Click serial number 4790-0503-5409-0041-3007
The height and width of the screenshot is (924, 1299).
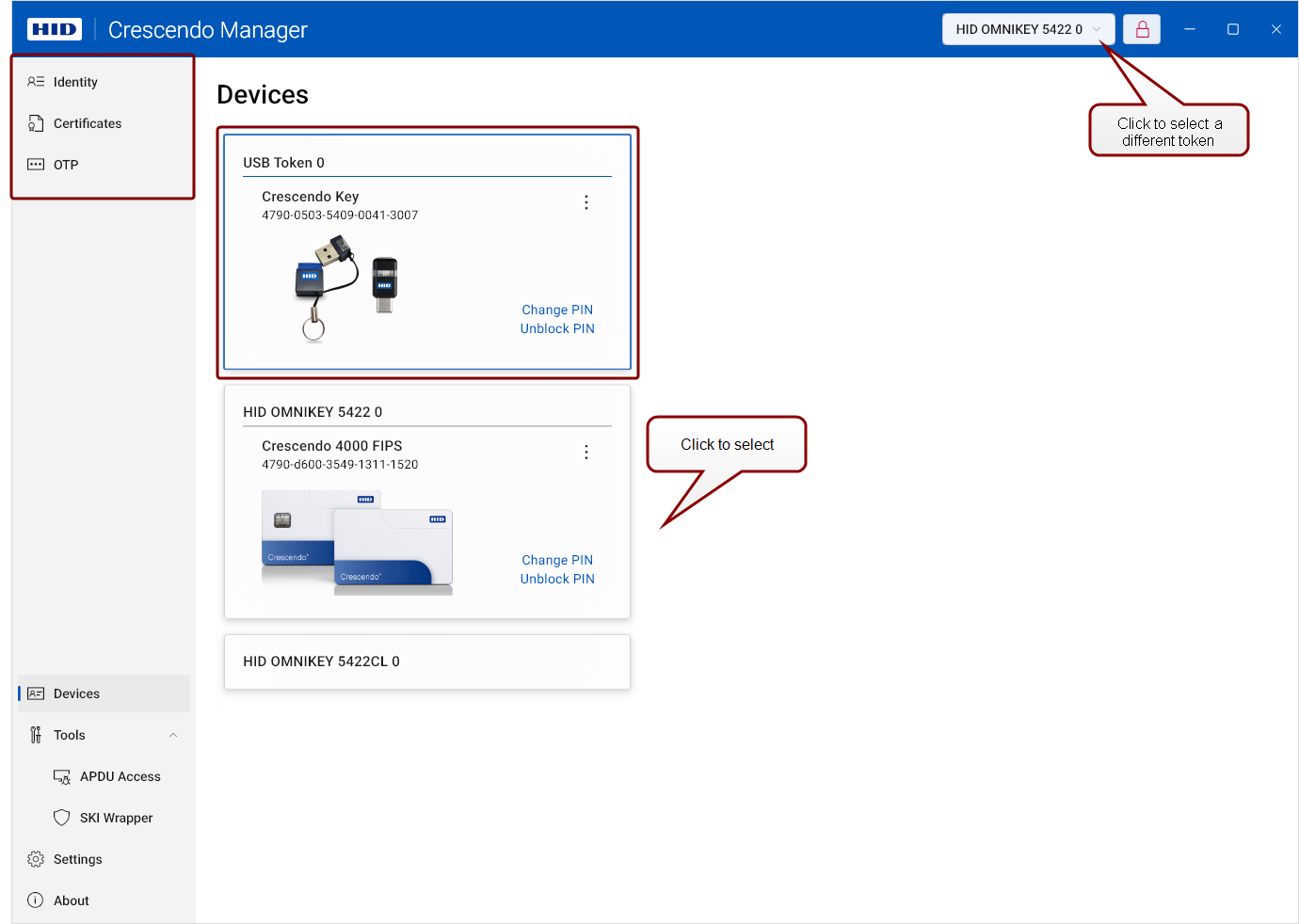[340, 215]
